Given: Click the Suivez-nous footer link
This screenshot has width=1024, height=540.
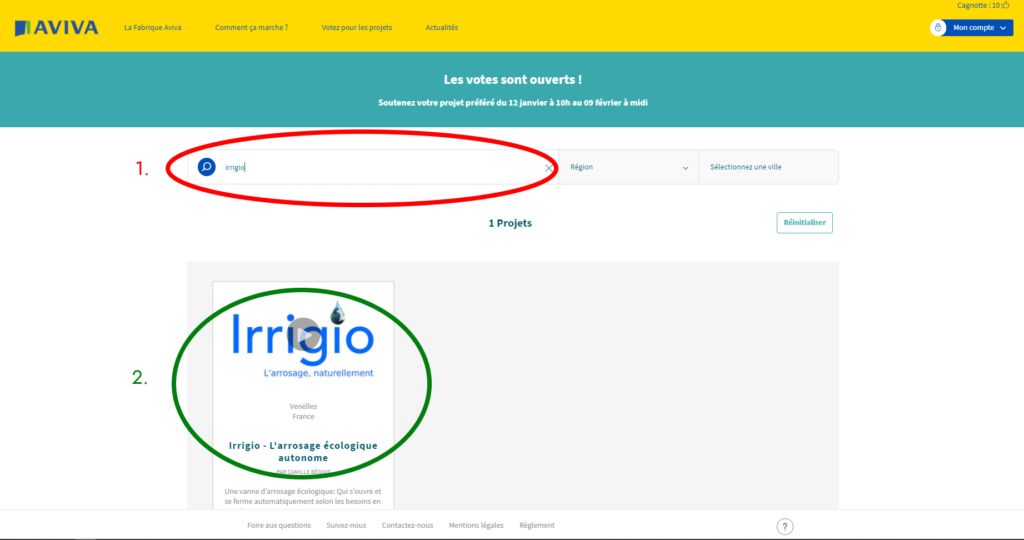Looking at the screenshot, I should [346, 525].
